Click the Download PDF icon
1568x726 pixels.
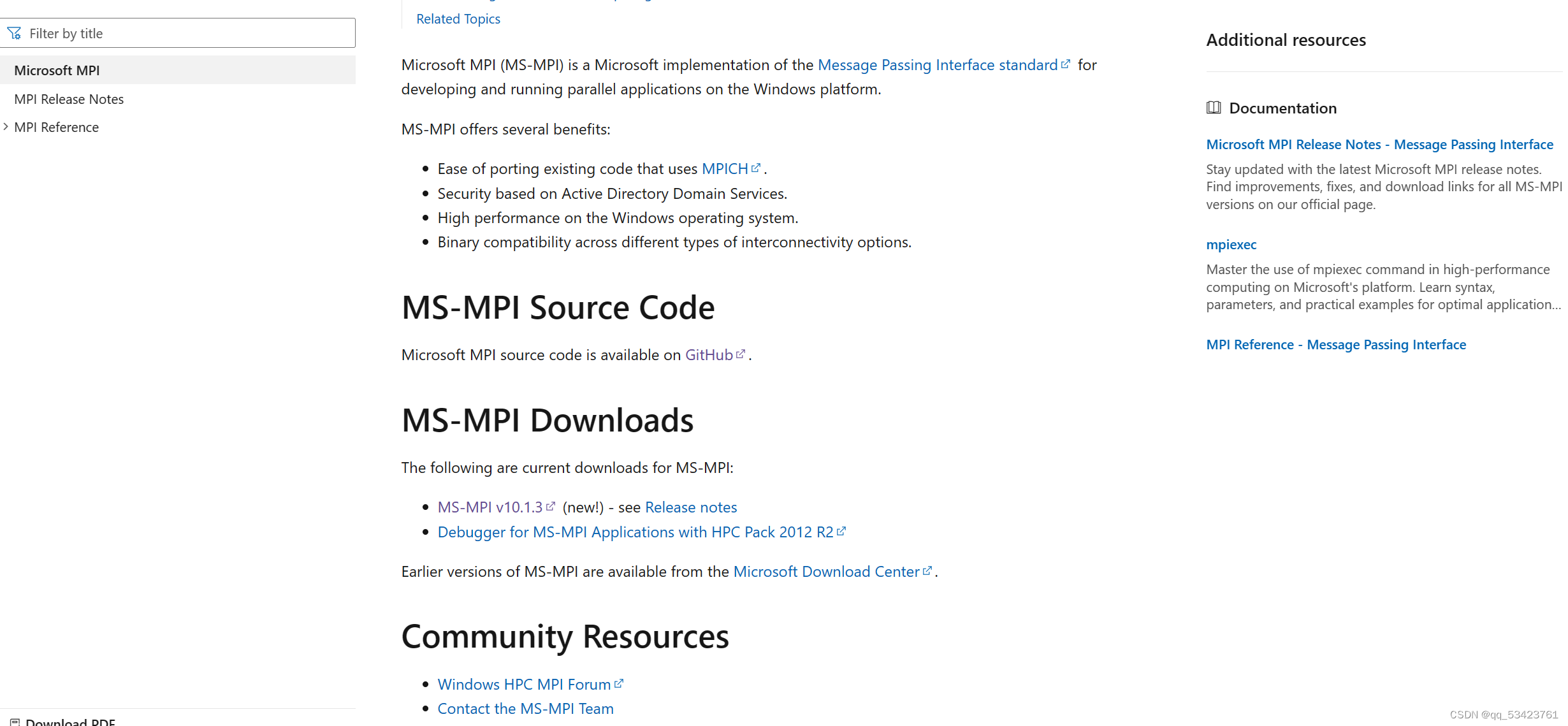pos(15,722)
